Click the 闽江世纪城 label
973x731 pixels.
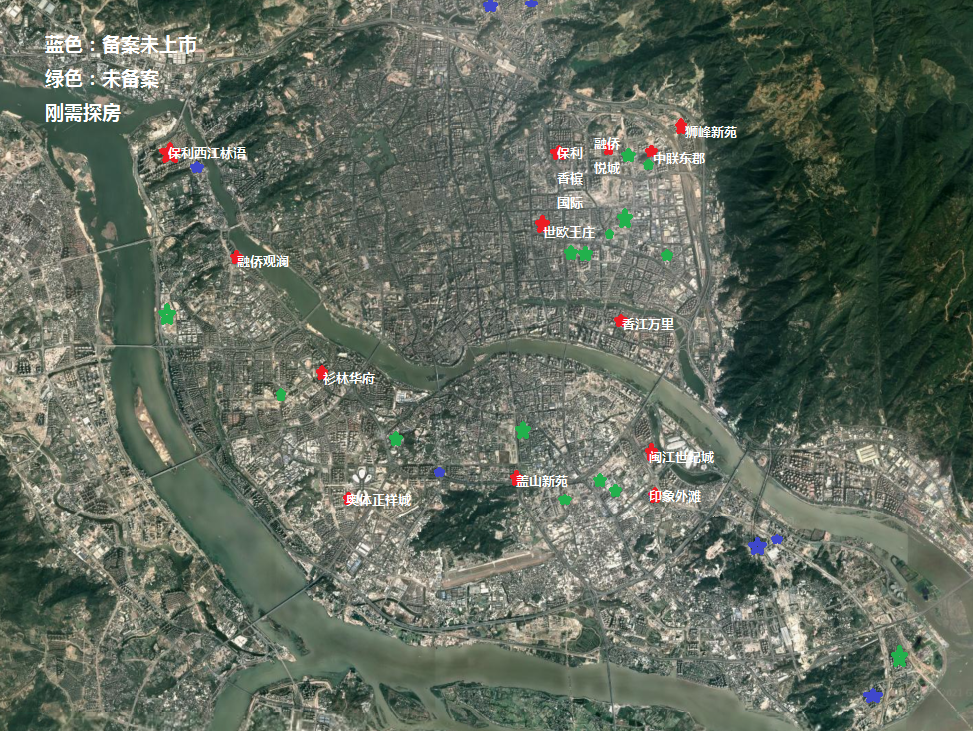(x=681, y=457)
